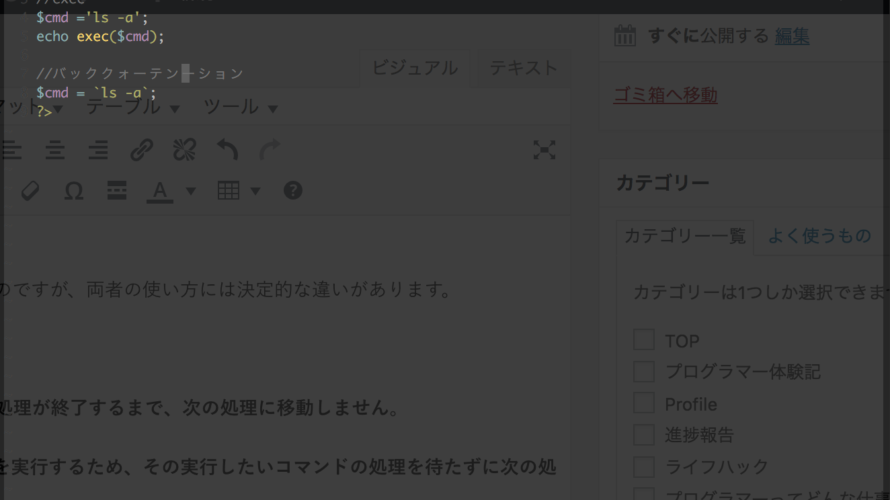Switch to the ビジュアル editor tab

click(x=415, y=68)
